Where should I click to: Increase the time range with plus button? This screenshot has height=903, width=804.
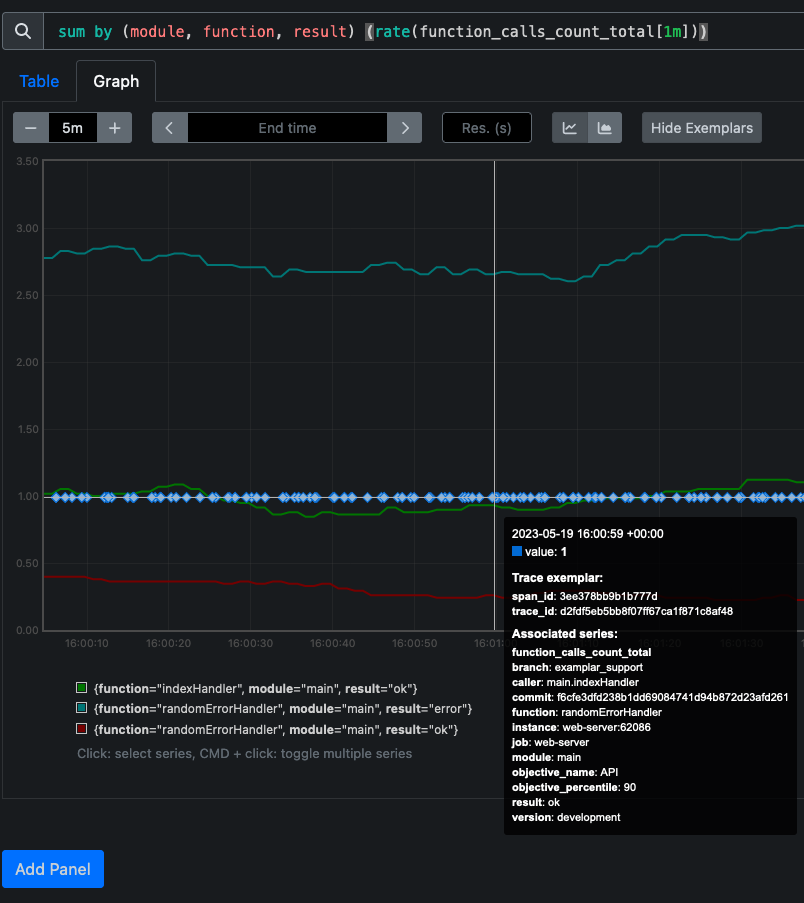point(115,128)
